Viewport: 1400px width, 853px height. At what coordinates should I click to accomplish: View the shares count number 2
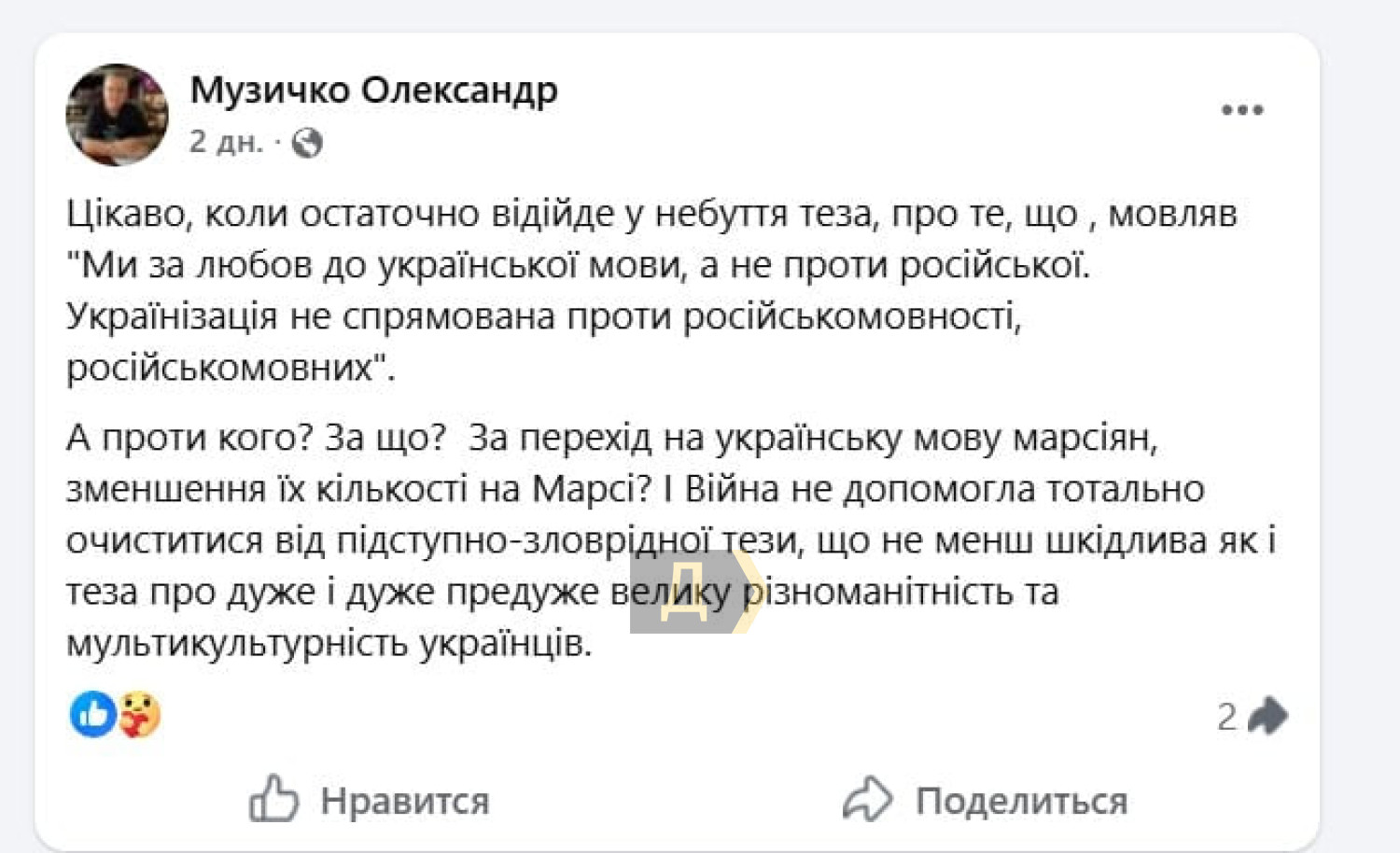(1226, 717)
